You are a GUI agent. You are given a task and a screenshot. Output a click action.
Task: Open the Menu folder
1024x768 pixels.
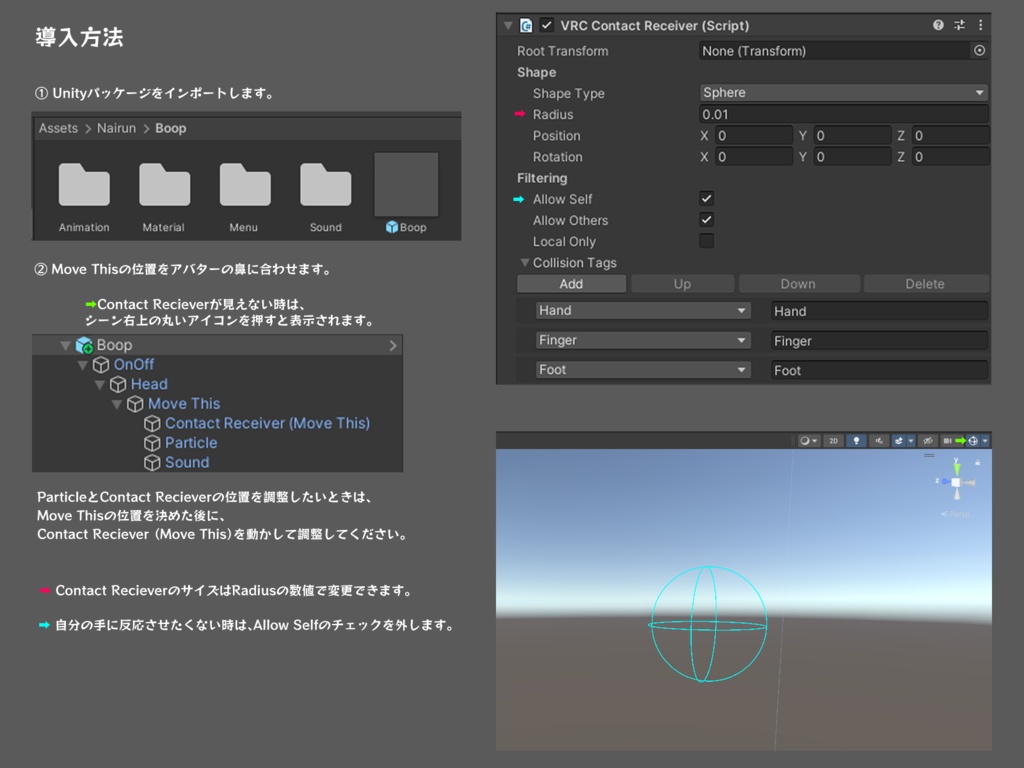point(244,185)
